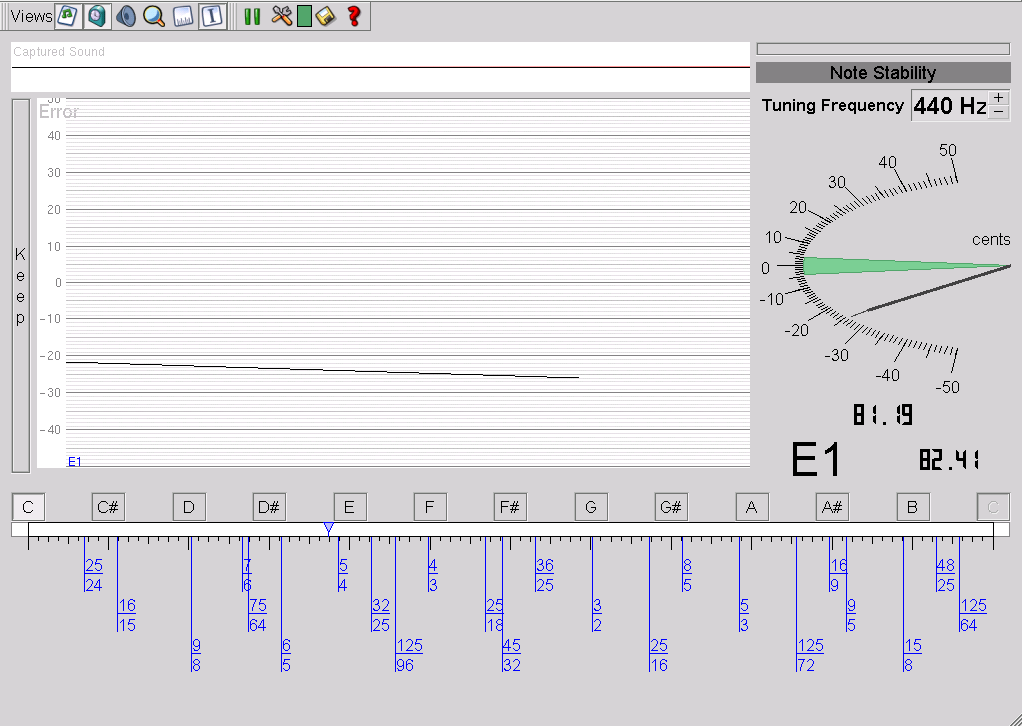Toggle the interval scale view button

(211, 16)
